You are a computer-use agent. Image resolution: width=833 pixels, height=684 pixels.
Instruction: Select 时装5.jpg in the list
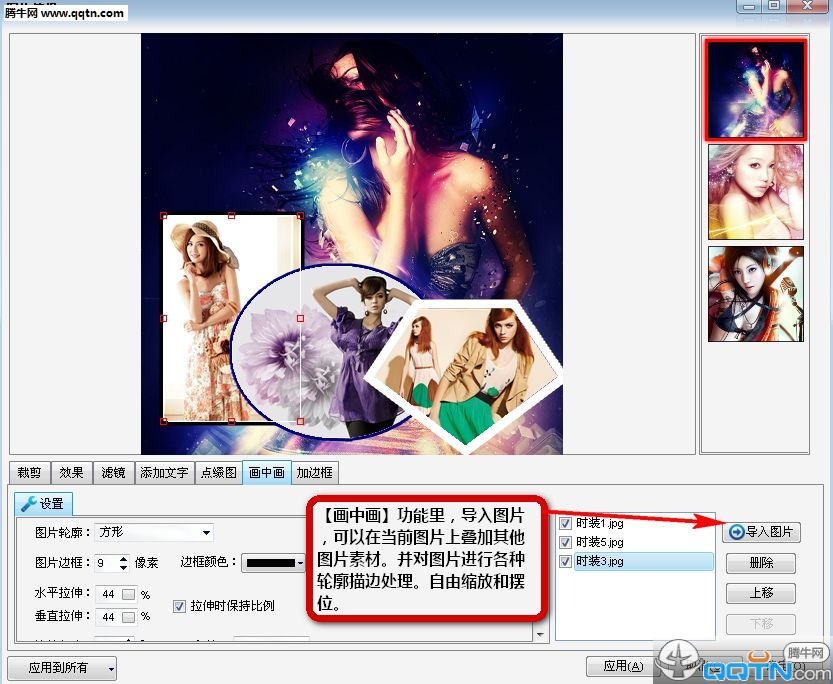(600, 542)
